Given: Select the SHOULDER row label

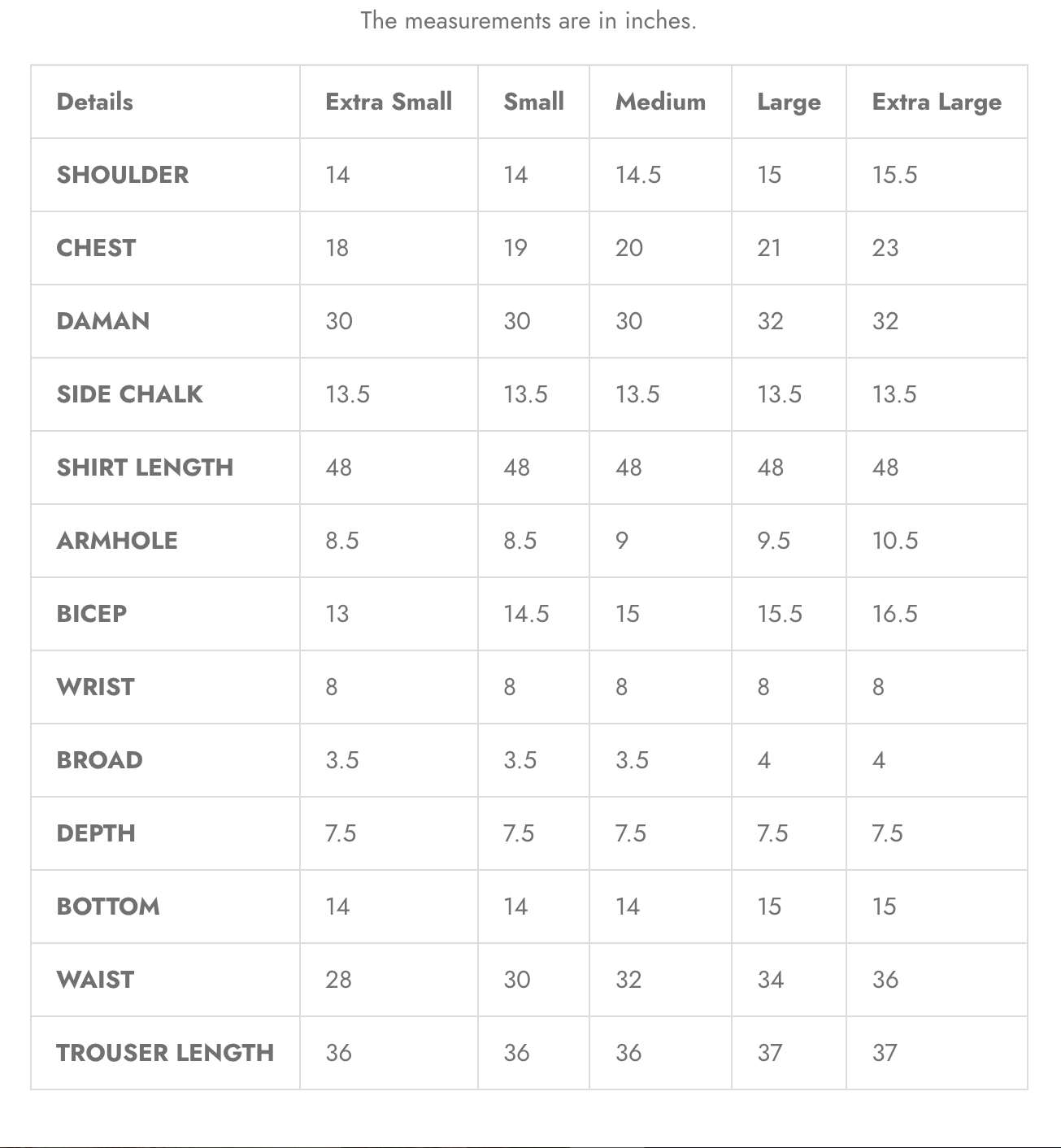Looking at the screenshot, I should [122, 175].
